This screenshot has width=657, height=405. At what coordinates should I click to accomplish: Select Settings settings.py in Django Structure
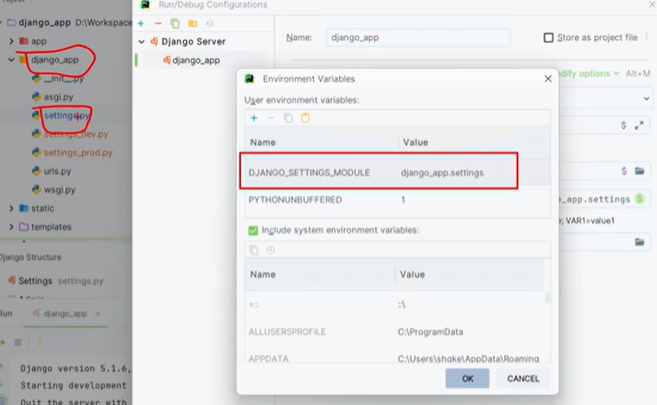56,281
